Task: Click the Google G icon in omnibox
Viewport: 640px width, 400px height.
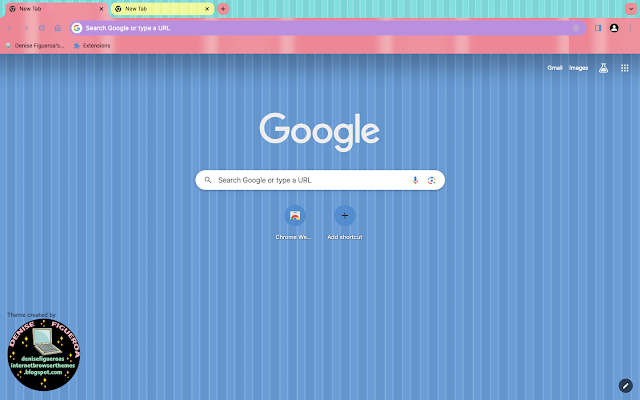Action: 77,28
